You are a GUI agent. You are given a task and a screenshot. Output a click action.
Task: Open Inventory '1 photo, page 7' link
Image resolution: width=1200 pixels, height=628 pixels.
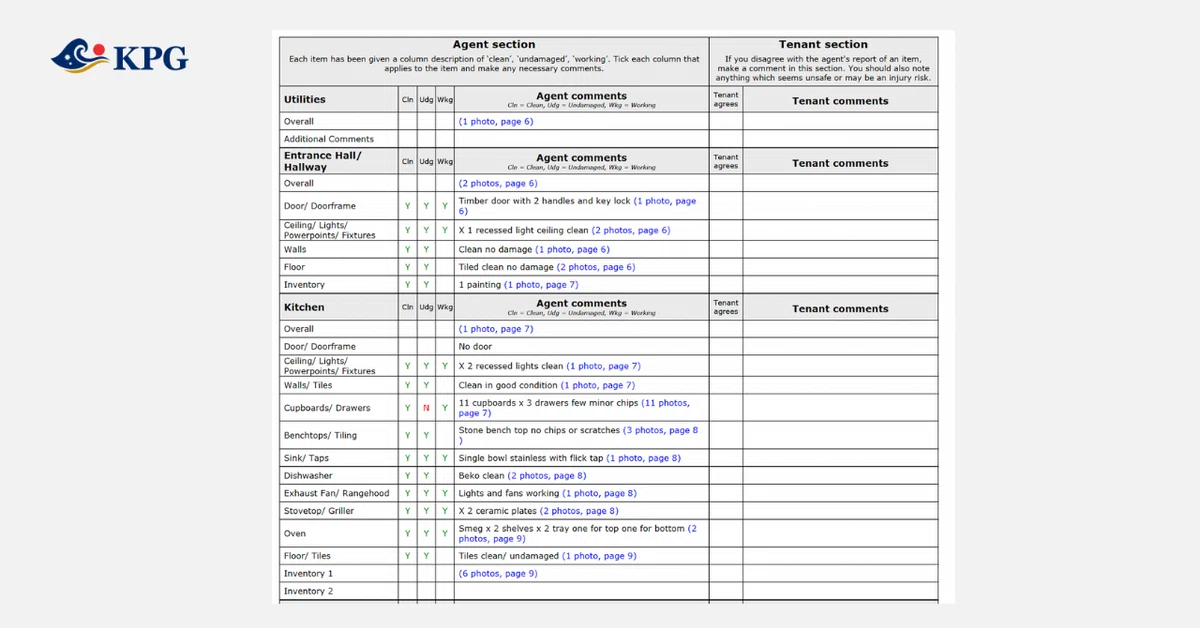click(541, 285)
